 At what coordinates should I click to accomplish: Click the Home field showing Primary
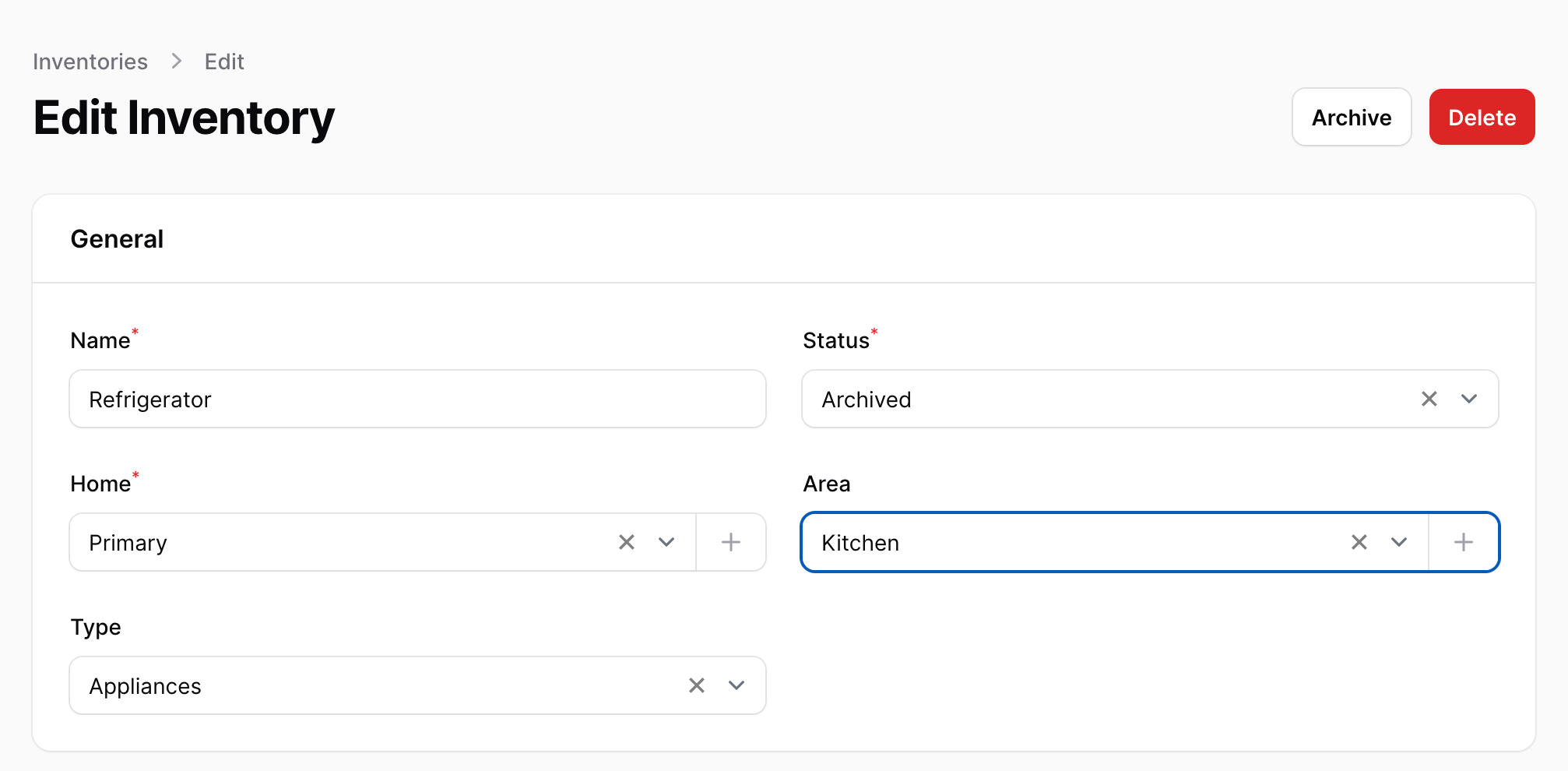[x=343, y=542]
